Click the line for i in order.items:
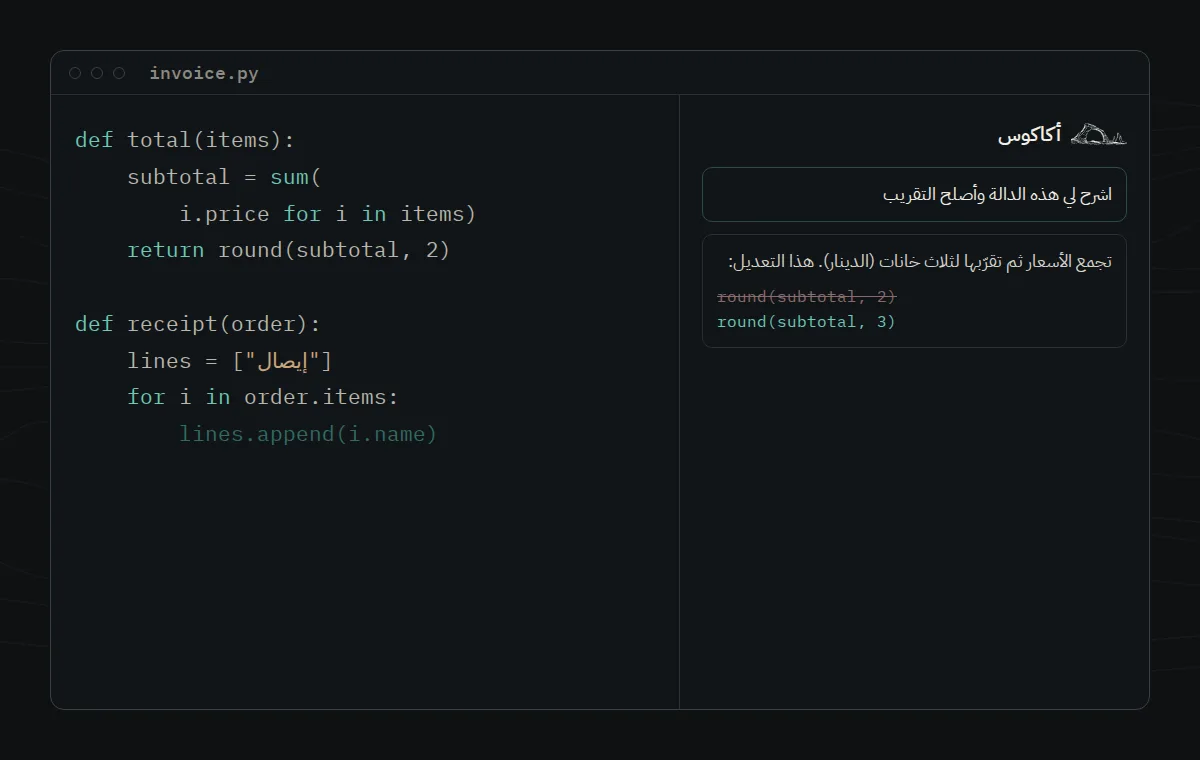This screenshot has height=760, width=1200. (x=263, y=397)
